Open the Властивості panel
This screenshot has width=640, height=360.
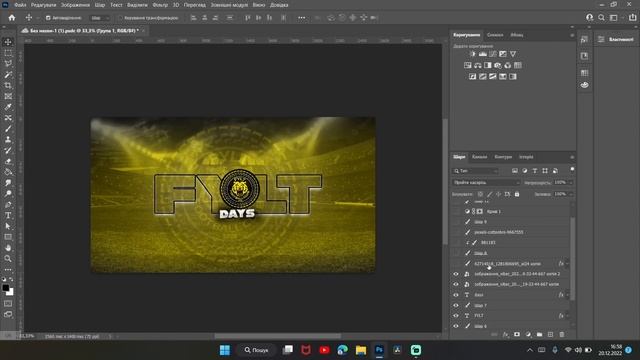click(616, 39)
